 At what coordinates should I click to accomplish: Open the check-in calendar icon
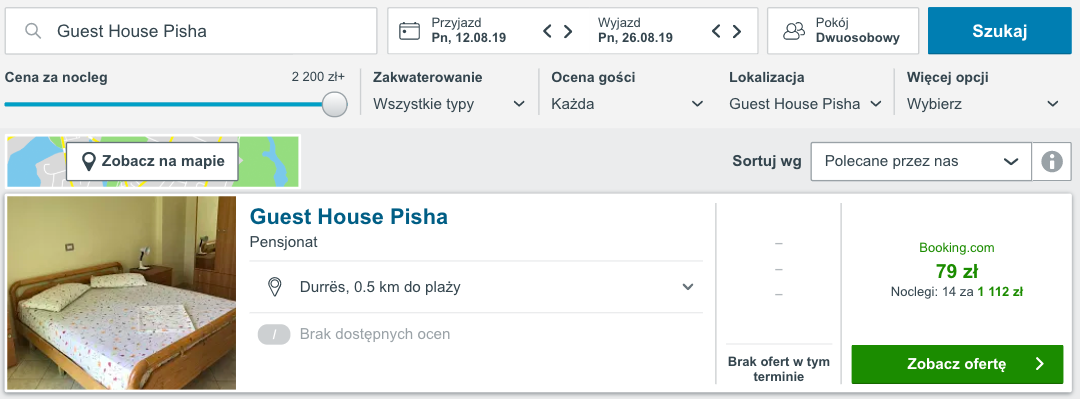tap(410, 31)
